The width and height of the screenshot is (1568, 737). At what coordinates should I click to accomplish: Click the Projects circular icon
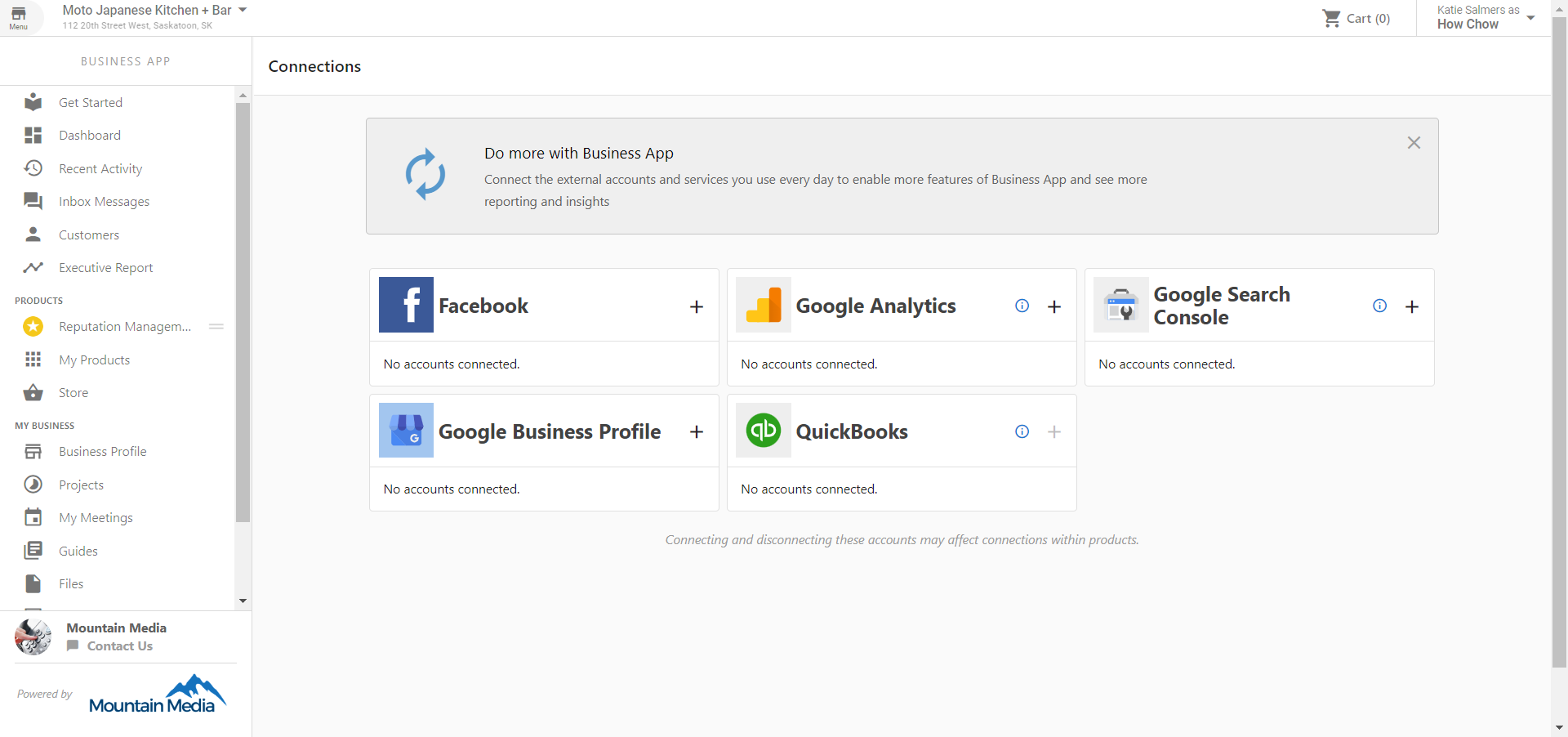[x=33, y=485]
